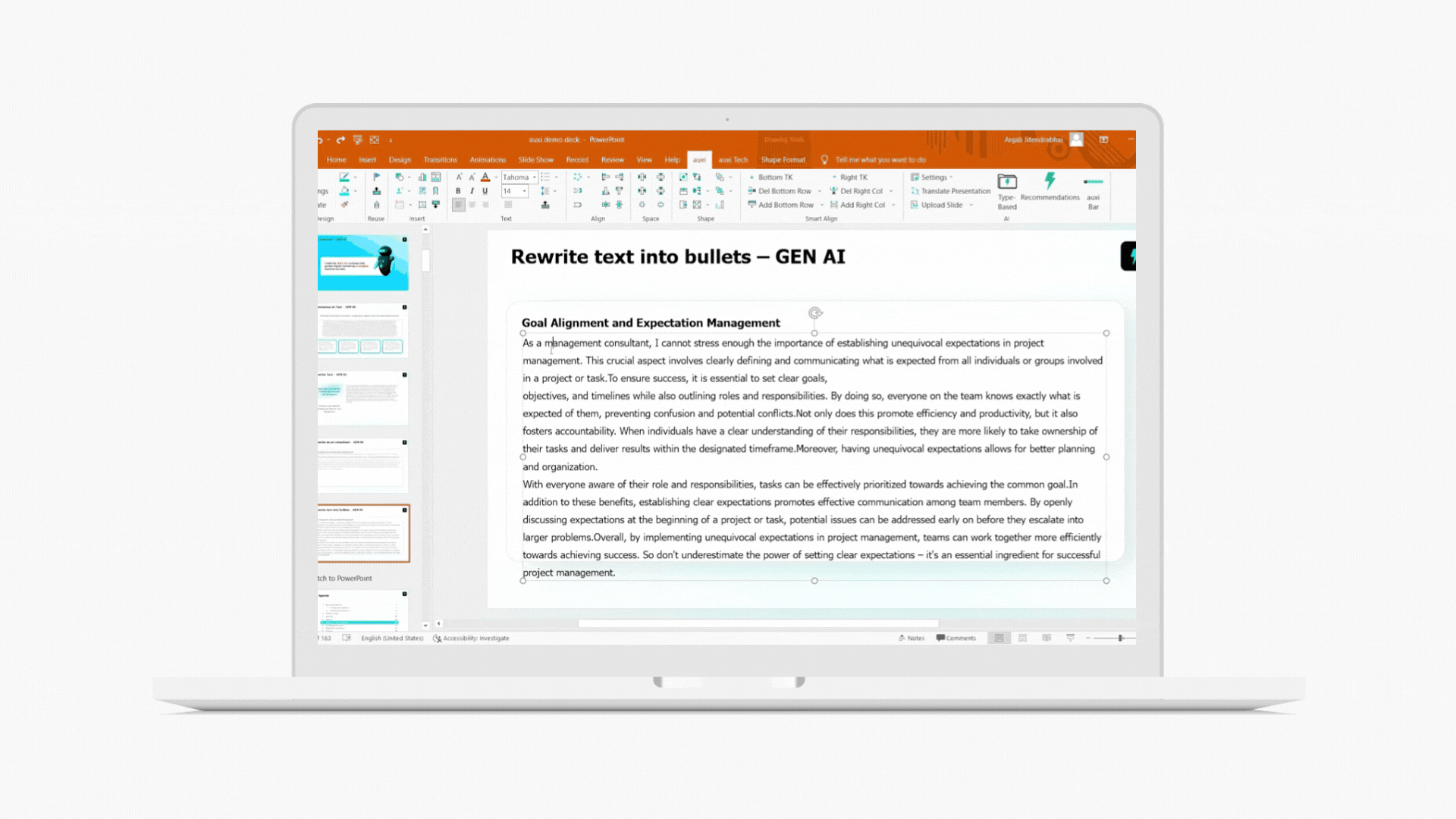Viewport: 1456px width, 819px height.
Task: Toggle Underline formatting
Action: (485, 191)
